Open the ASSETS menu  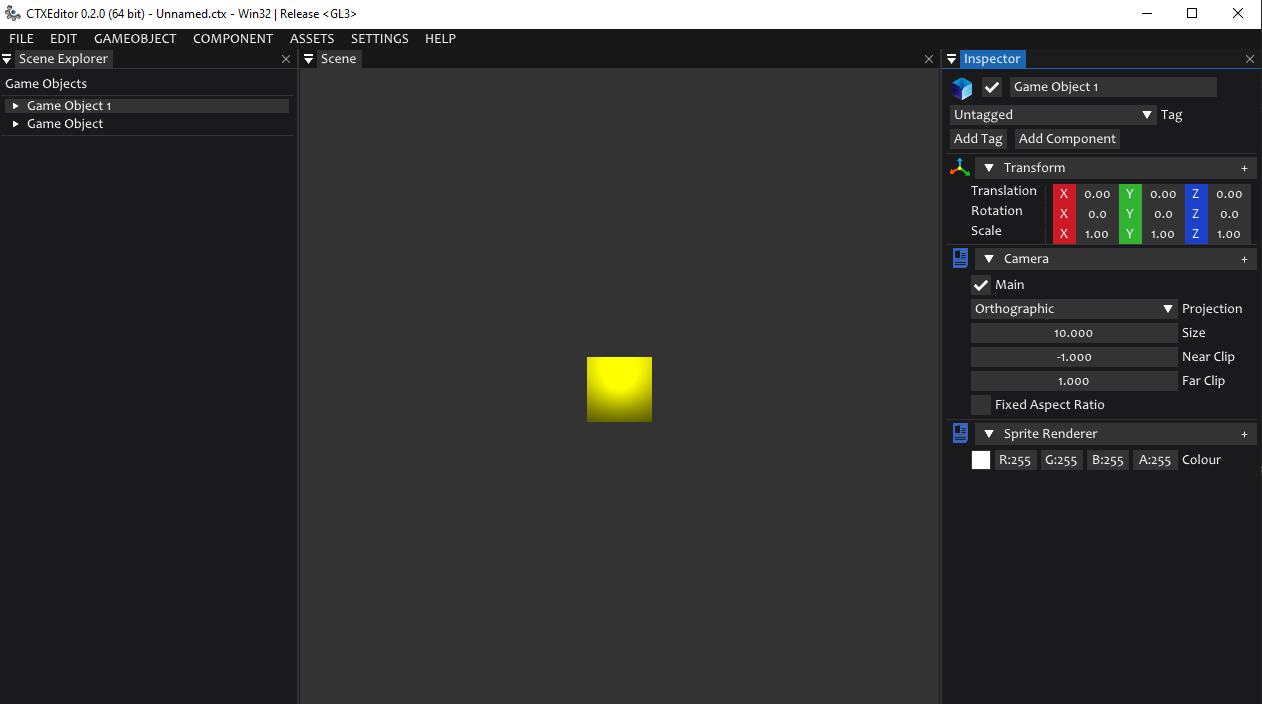click(312, 39)
